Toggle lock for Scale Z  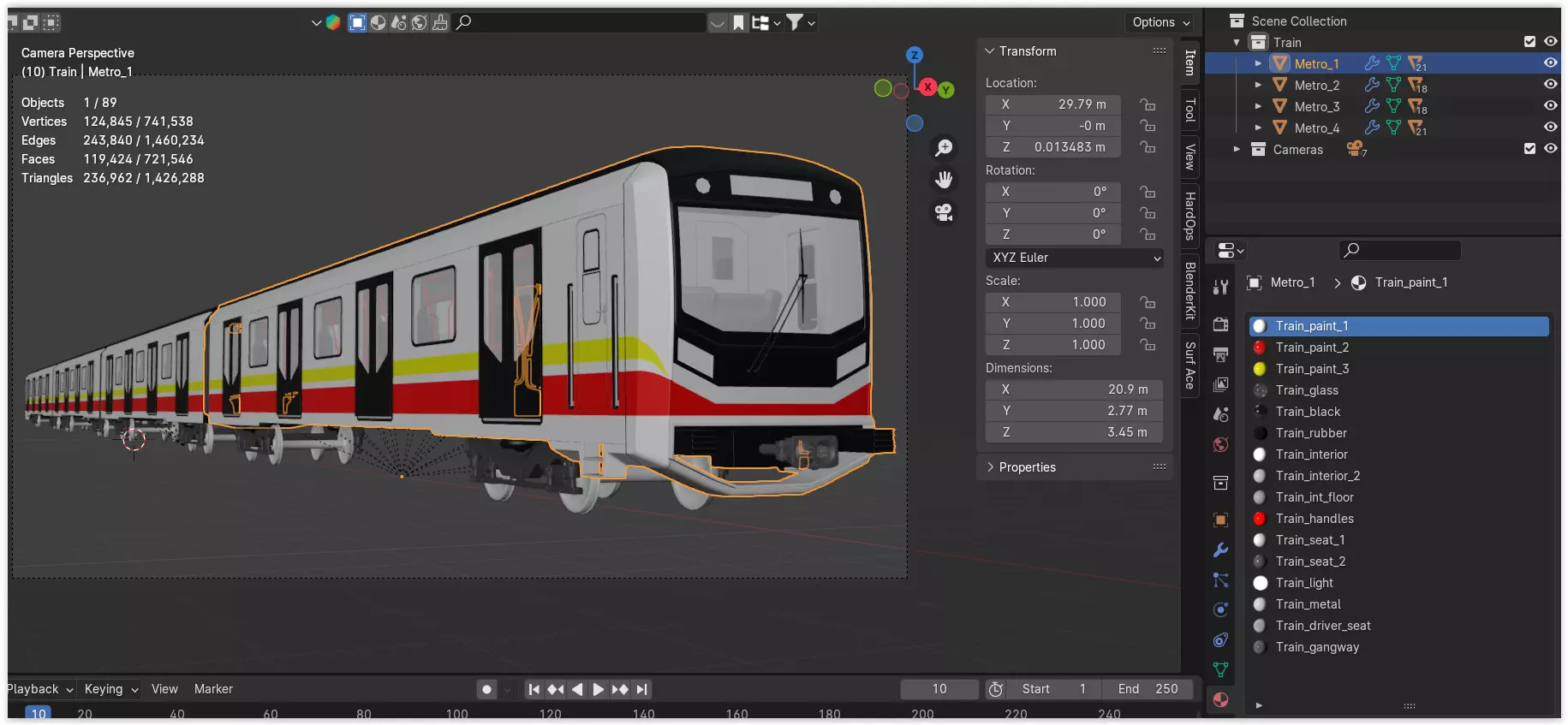(x=1148, y=344)
